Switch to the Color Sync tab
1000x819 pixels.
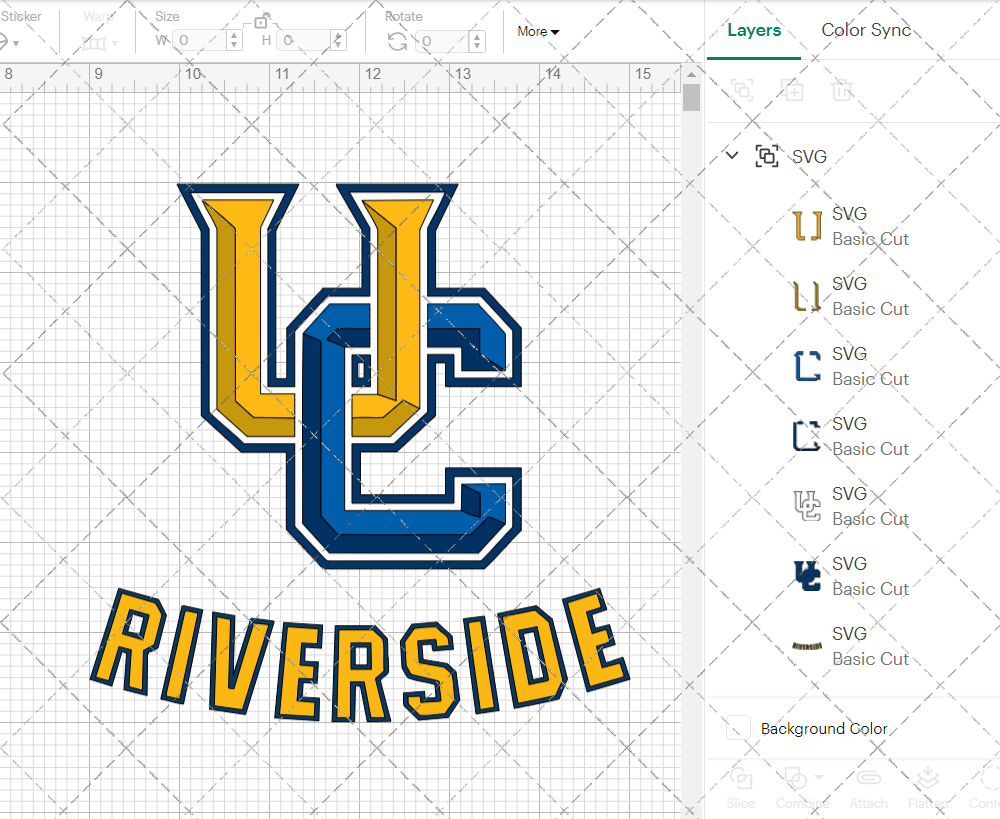pos(866,30)
